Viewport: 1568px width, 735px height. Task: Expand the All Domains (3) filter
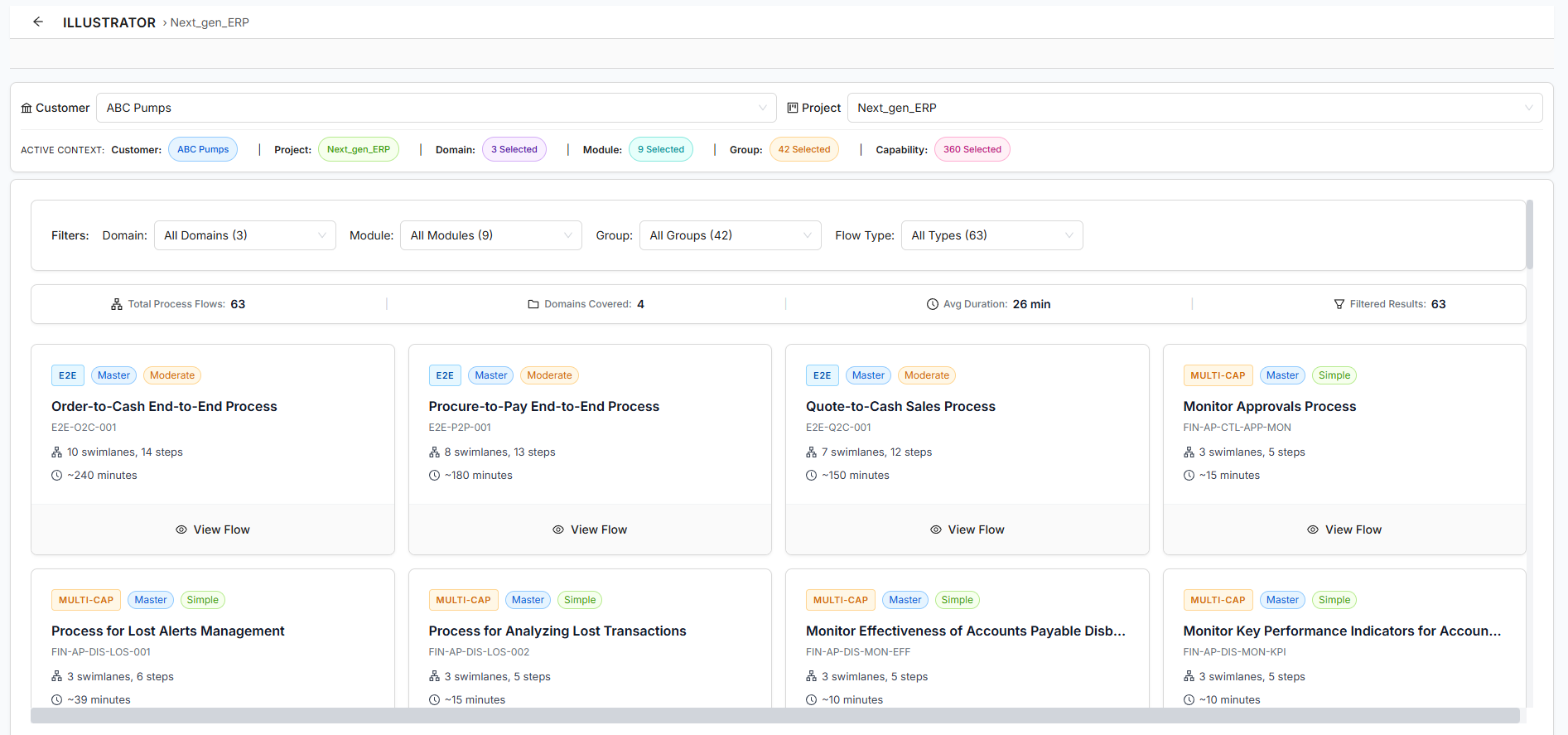pyautogui.click(x=244, y=236)
